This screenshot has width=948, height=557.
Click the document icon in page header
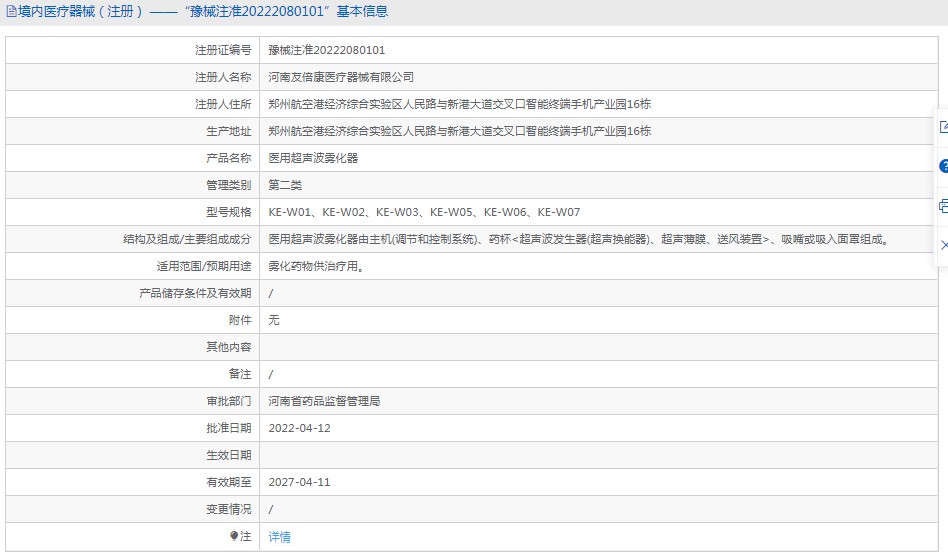coord(11,12)
